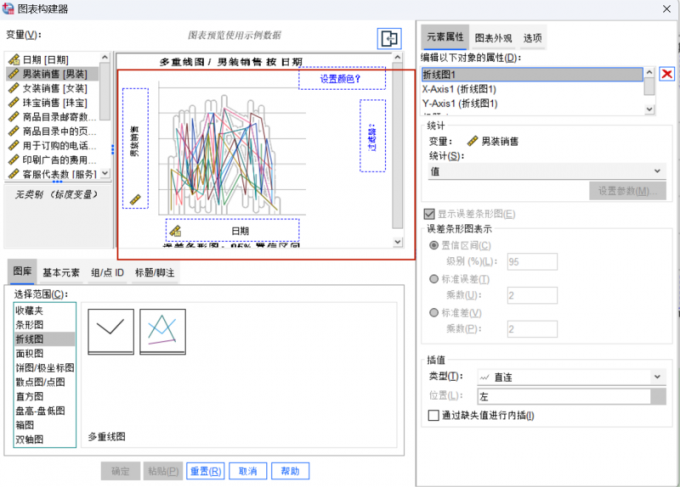680x487 pixels.
Task: Click ruler icon in 日期 X-axis drop zone
Action: click(176, 231)
